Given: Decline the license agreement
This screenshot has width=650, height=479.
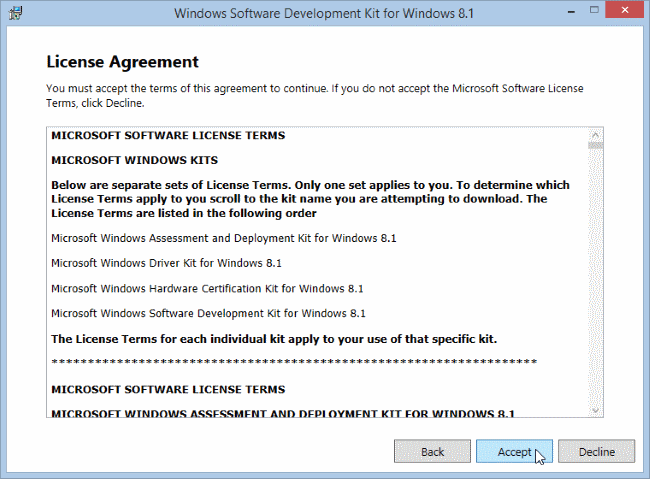Looking at the screenshot, I should [596, 451].
